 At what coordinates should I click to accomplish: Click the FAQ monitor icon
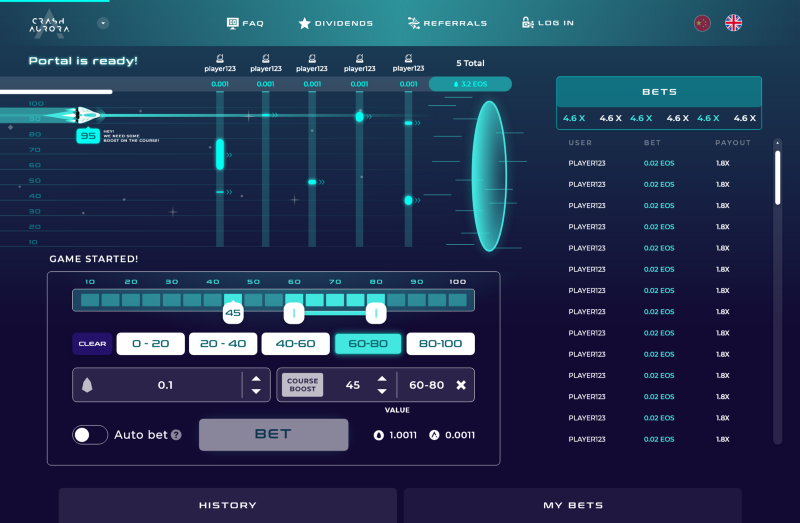[232, 23]
